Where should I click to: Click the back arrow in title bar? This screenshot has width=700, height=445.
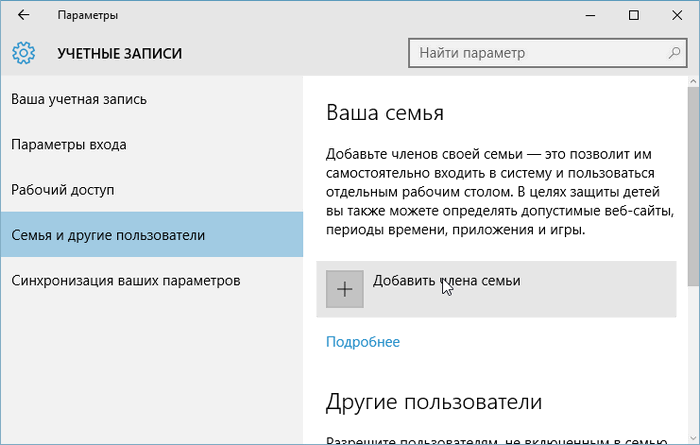(23, 16)
